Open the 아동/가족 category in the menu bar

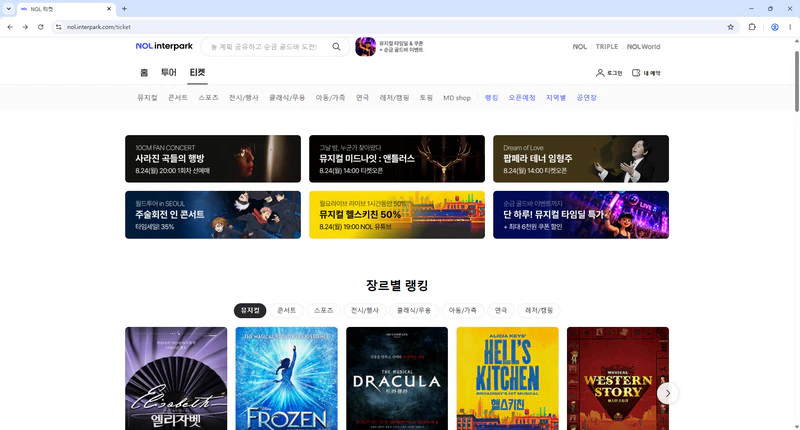(x=330, y=97)
